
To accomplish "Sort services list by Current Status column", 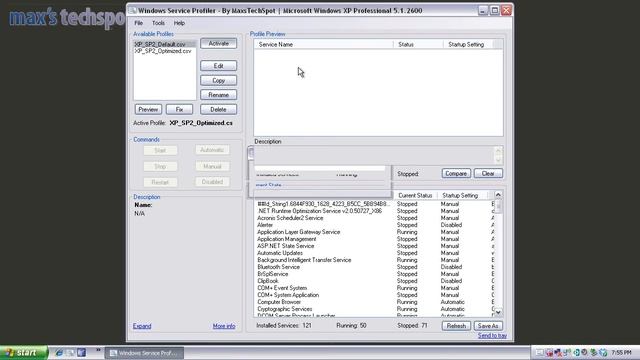I will pyautogui.click(x=415, y=196).
